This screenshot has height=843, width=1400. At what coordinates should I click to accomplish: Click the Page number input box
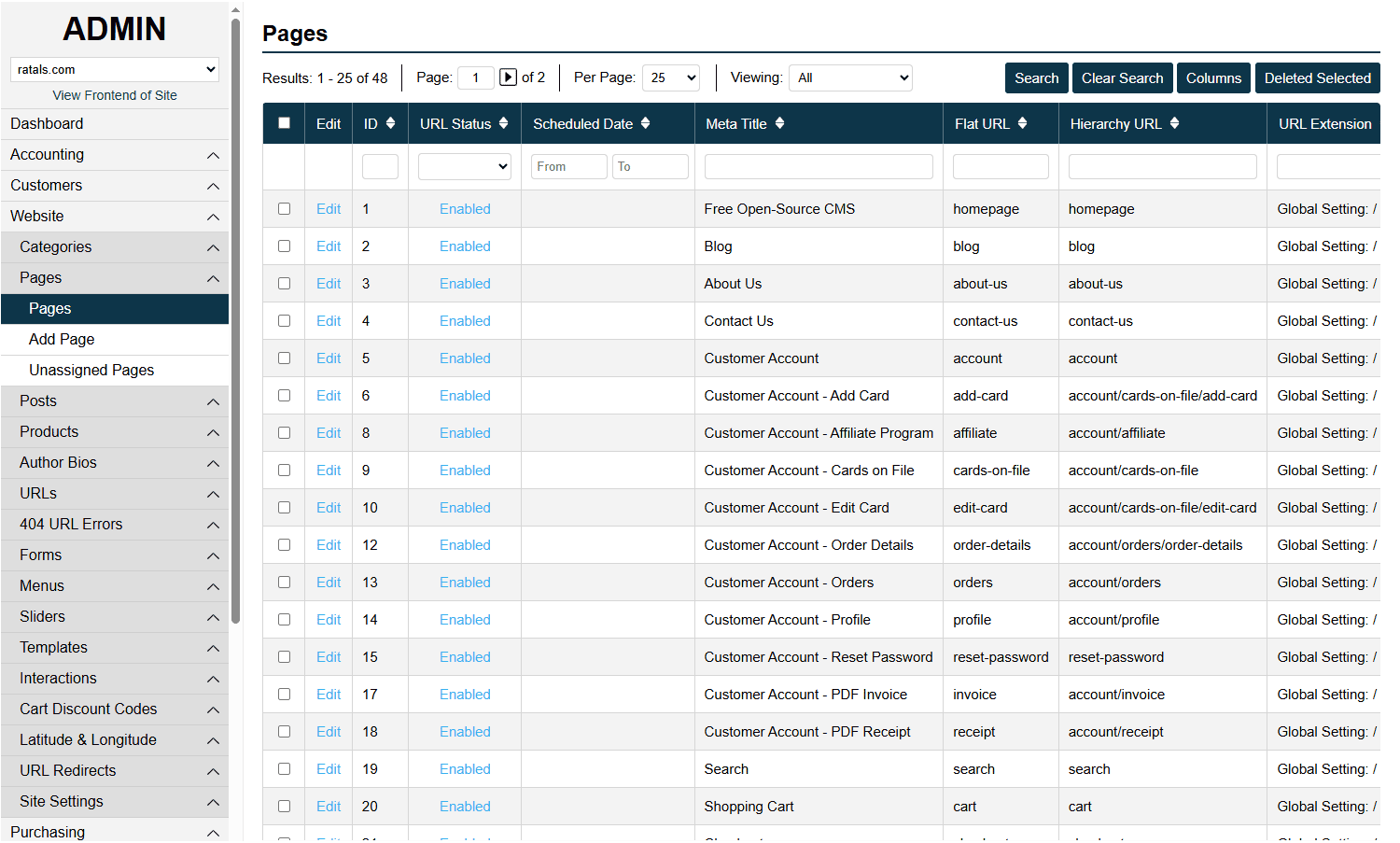(x=476, y=77)
